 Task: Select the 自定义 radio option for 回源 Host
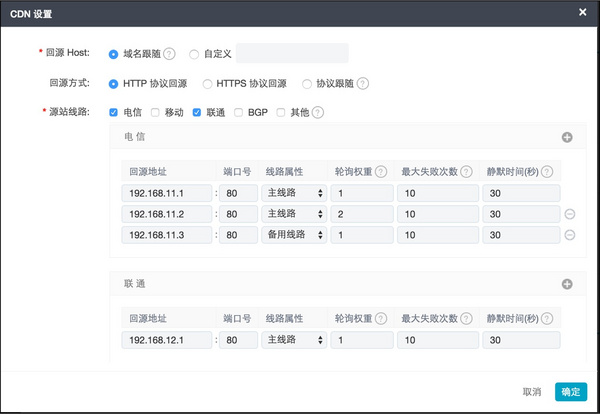194,54
